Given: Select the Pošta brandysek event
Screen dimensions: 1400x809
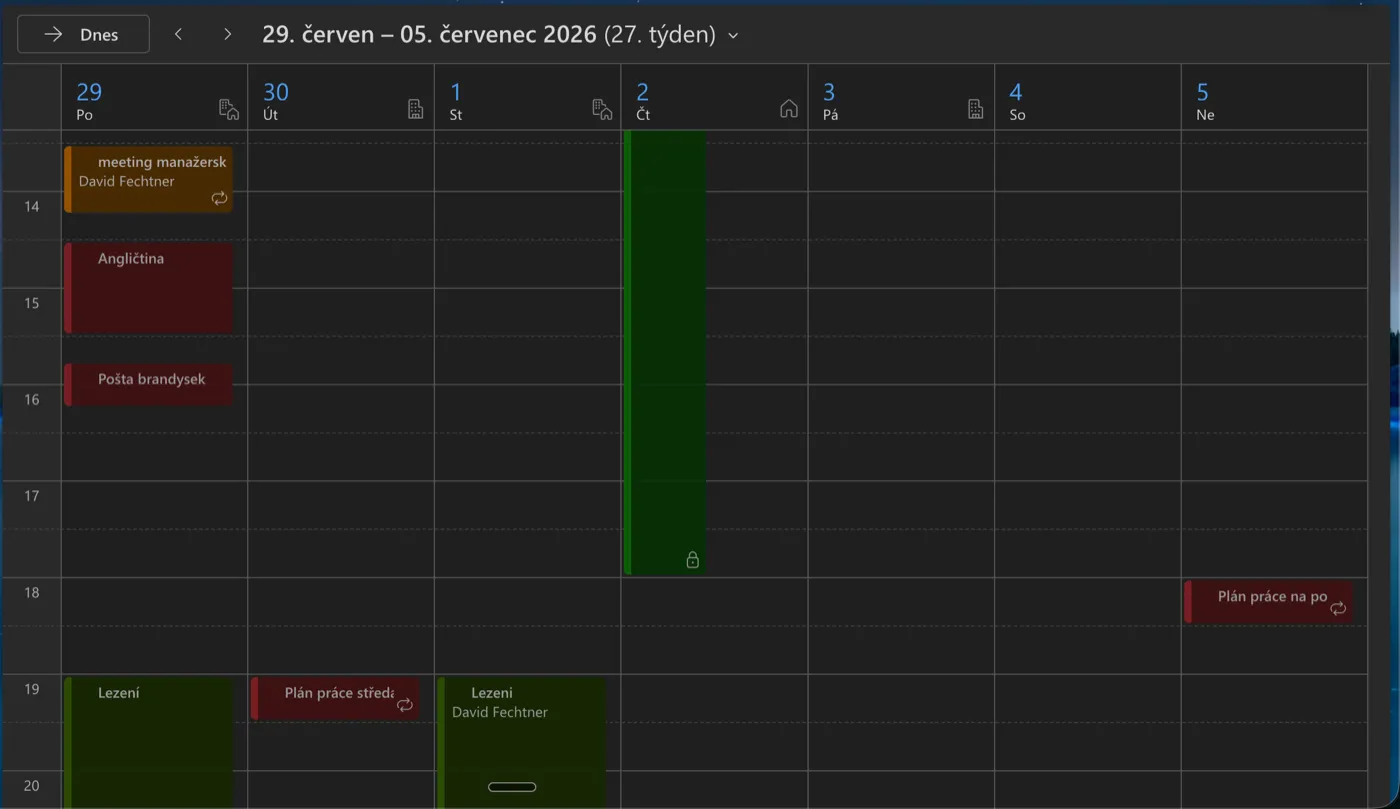Looking at the screenshot, I should (x=148, y=384).
